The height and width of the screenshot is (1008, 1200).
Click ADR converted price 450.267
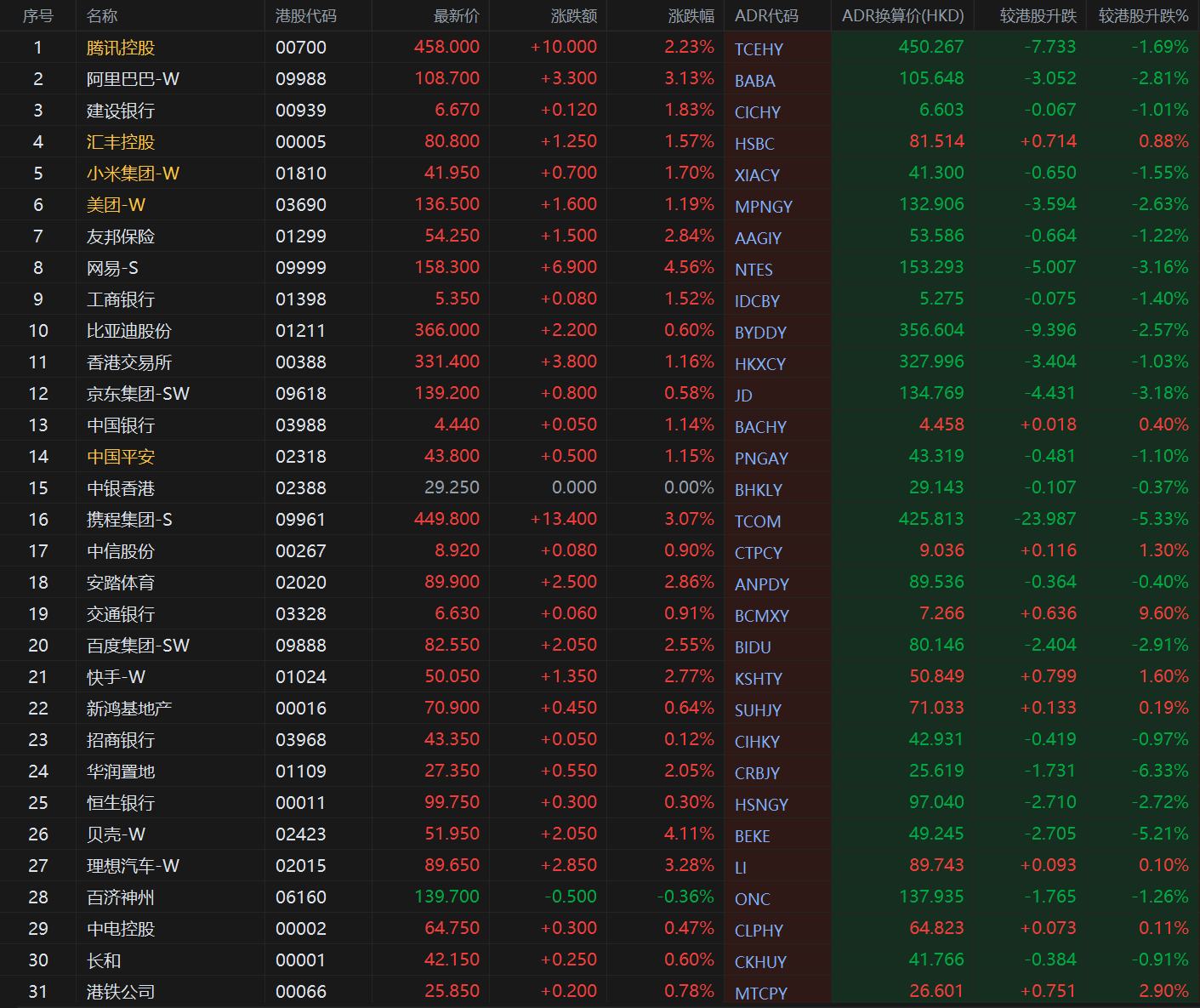pyautogui.click(x=931, y=47)
